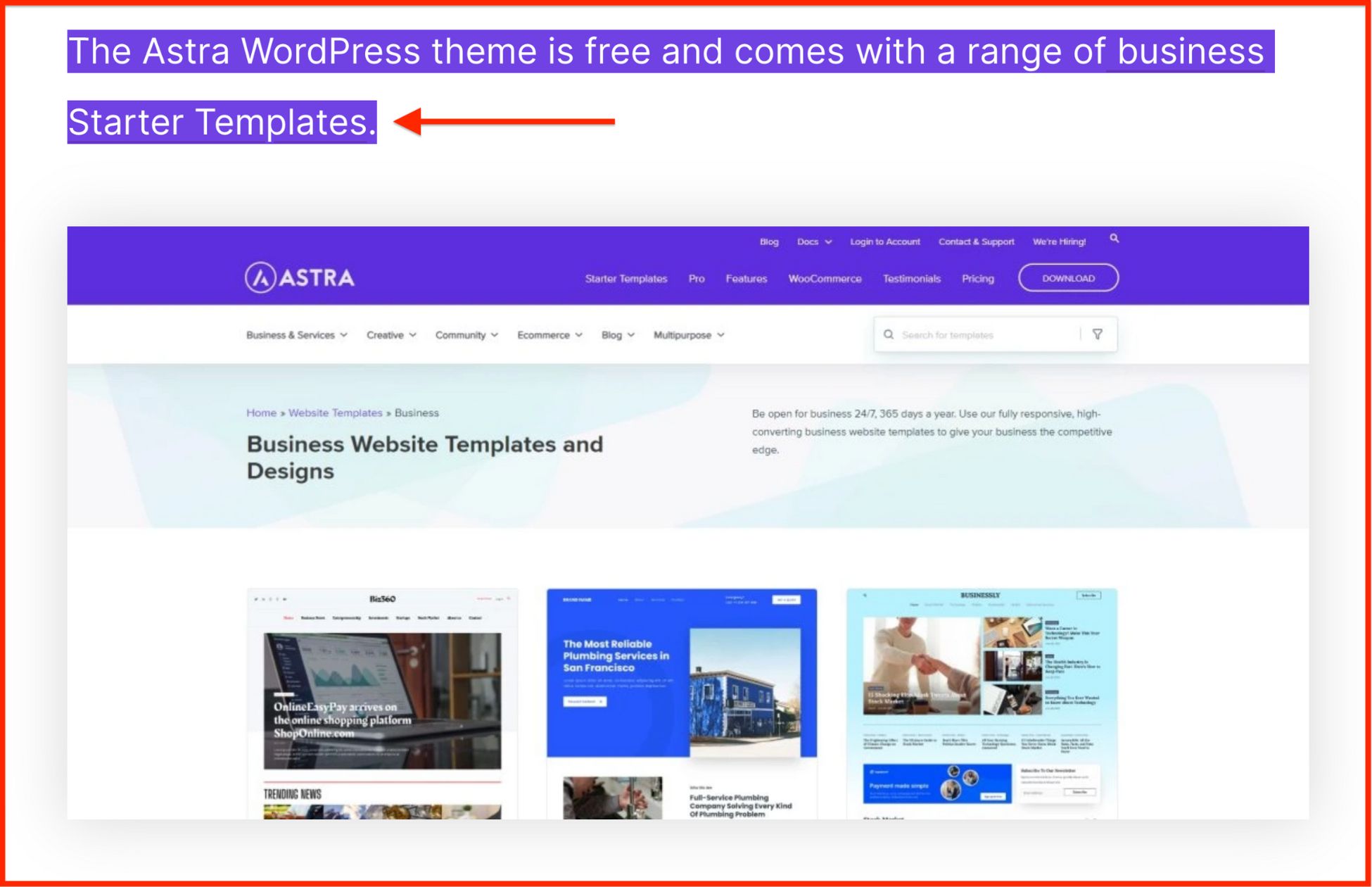Open the Pro menu item
Image resolution: width=1372 pixels, height=887 pixels.
coord(697,279)
